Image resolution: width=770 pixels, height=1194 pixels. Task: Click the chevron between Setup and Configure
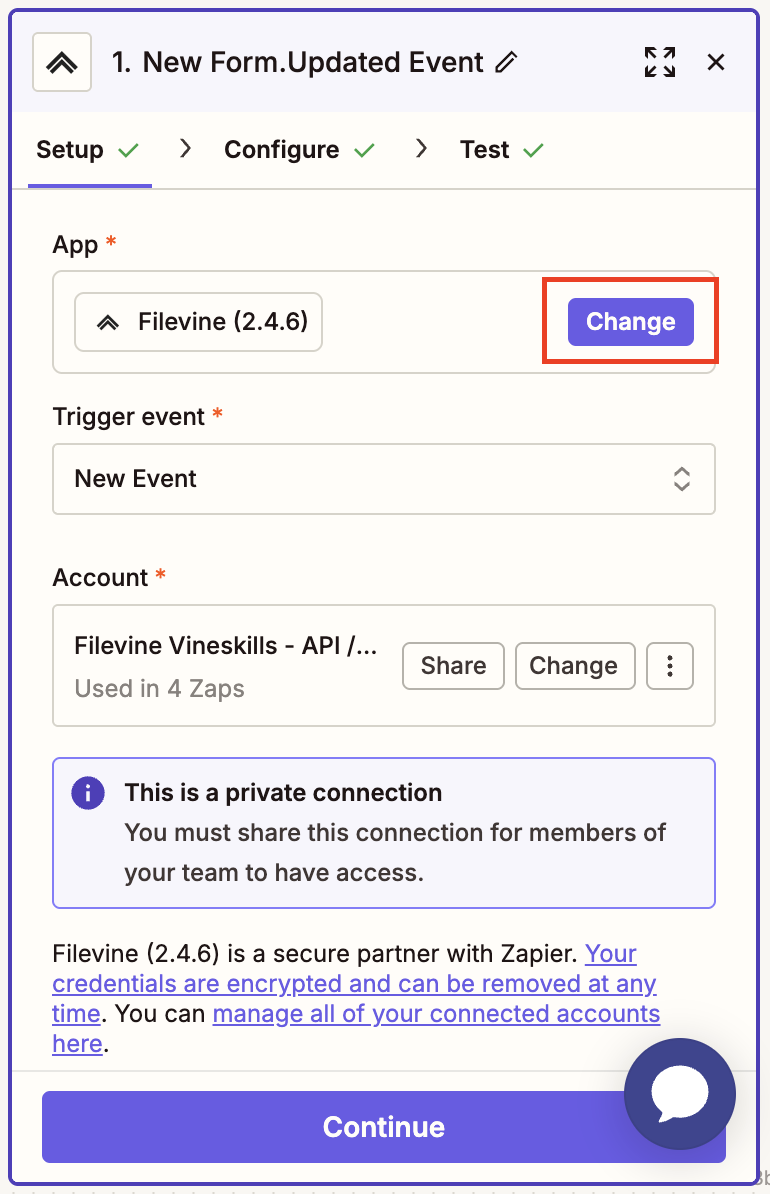[185, 149]
